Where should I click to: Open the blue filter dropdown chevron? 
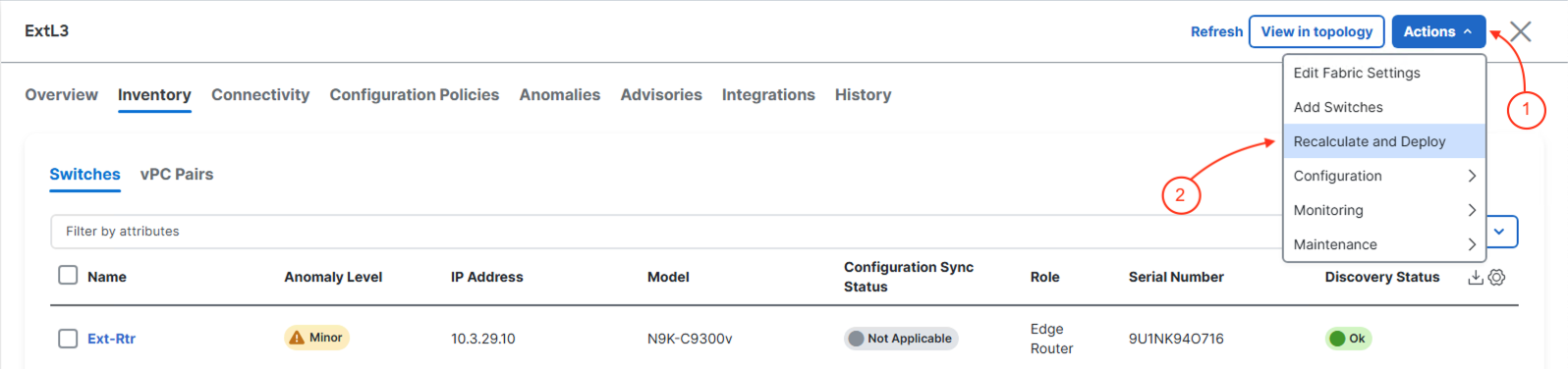[x=1500, y=232]
